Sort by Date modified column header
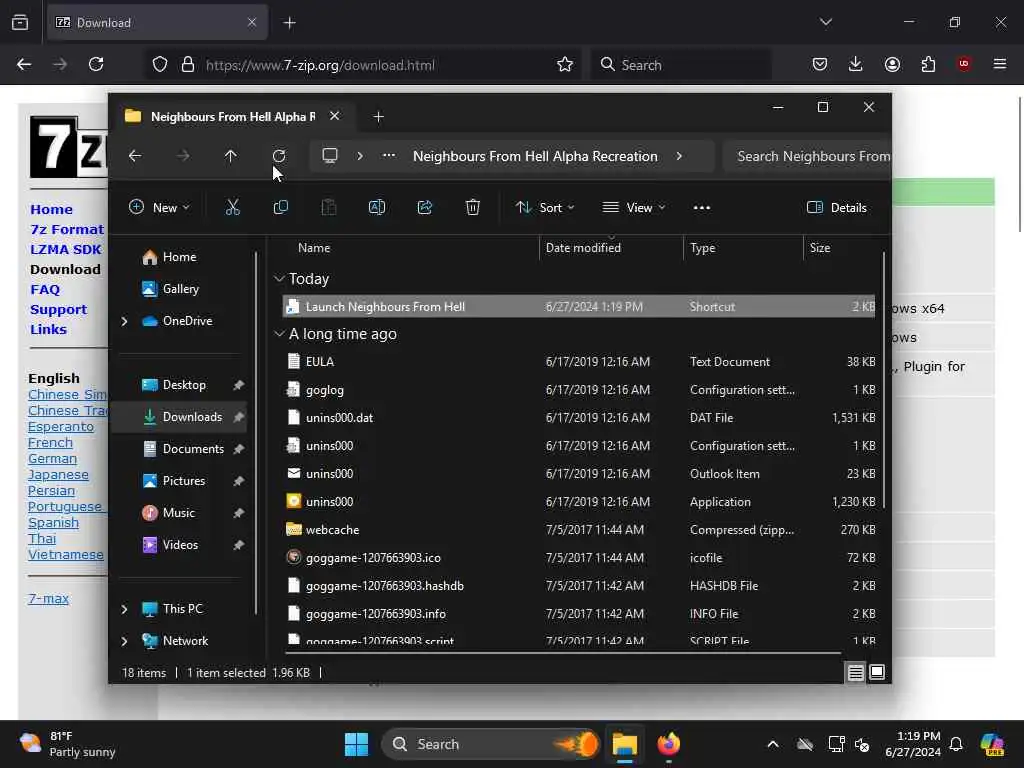This screenshot has width=1024, height=768. [583, 248]
